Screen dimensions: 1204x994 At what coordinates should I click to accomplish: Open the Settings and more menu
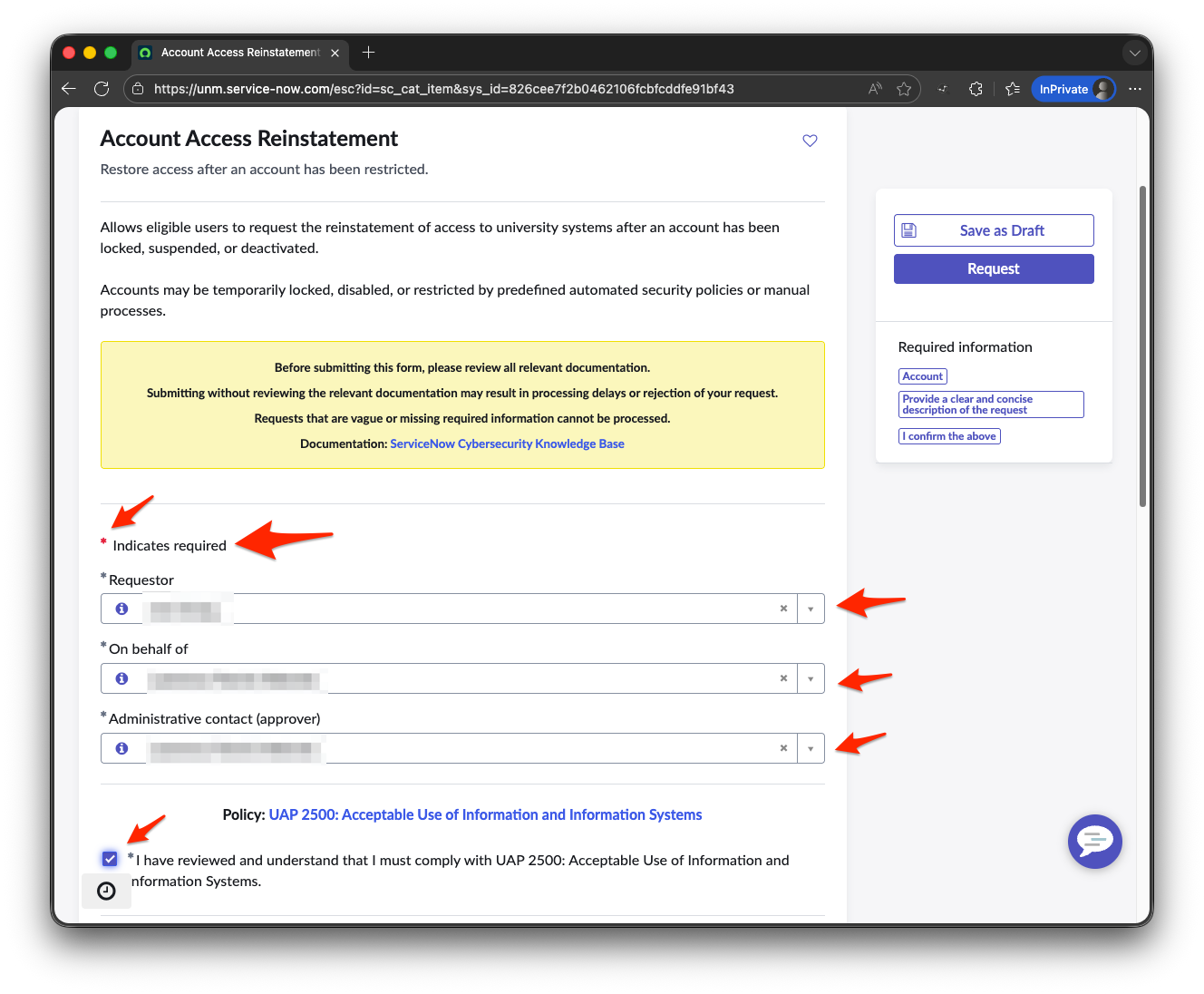pyautogui.click(x=1134, y=89)
